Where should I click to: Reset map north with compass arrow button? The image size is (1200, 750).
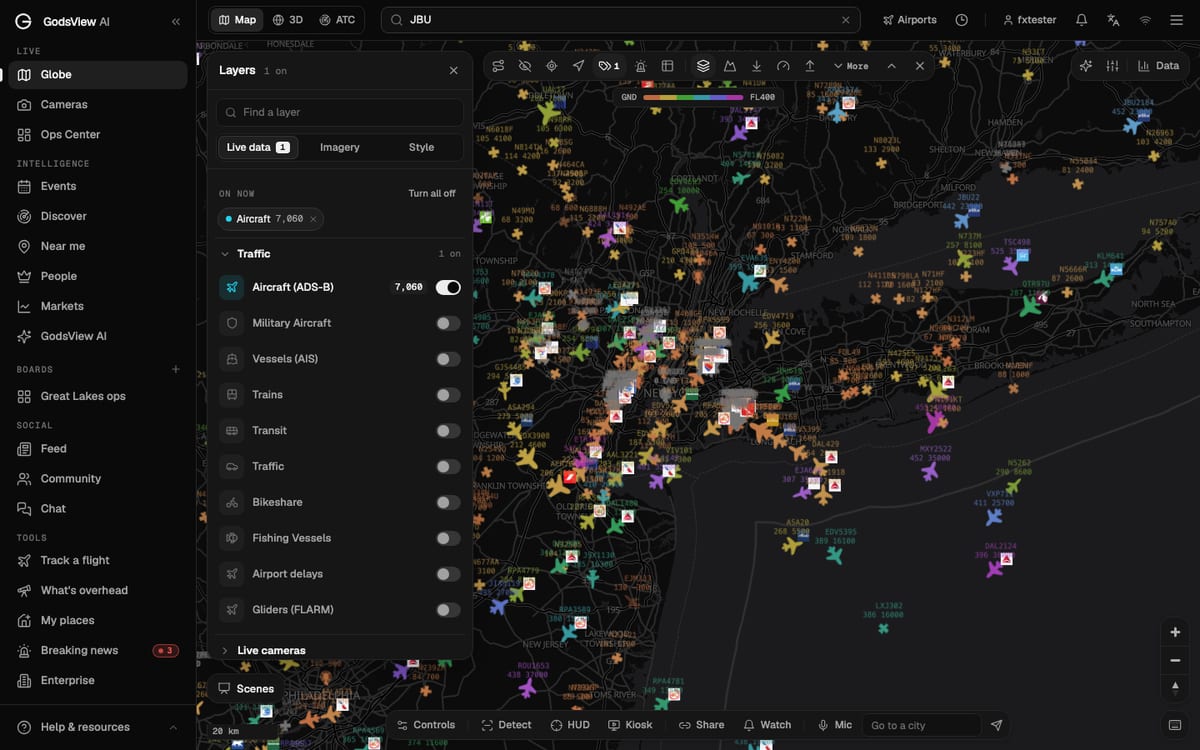point(1175,687)
